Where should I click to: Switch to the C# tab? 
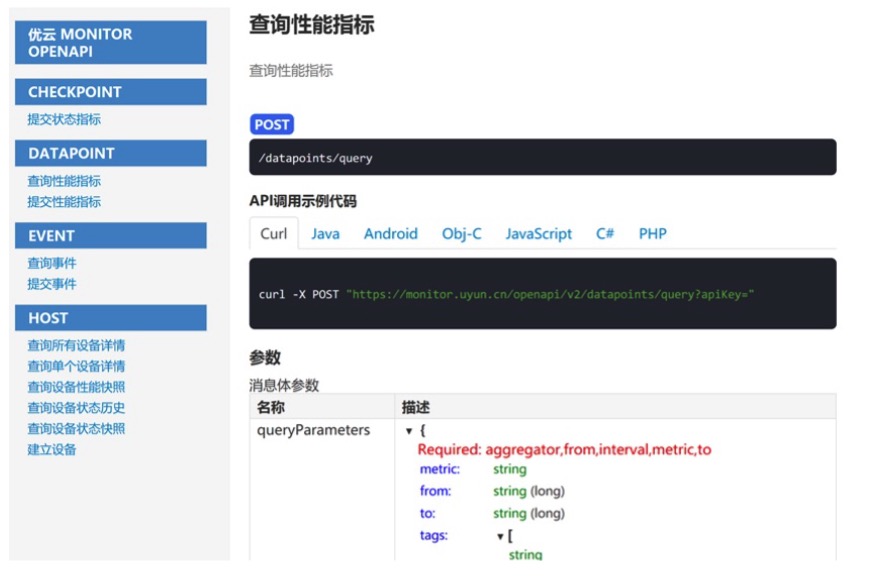(x=605, y=234)
